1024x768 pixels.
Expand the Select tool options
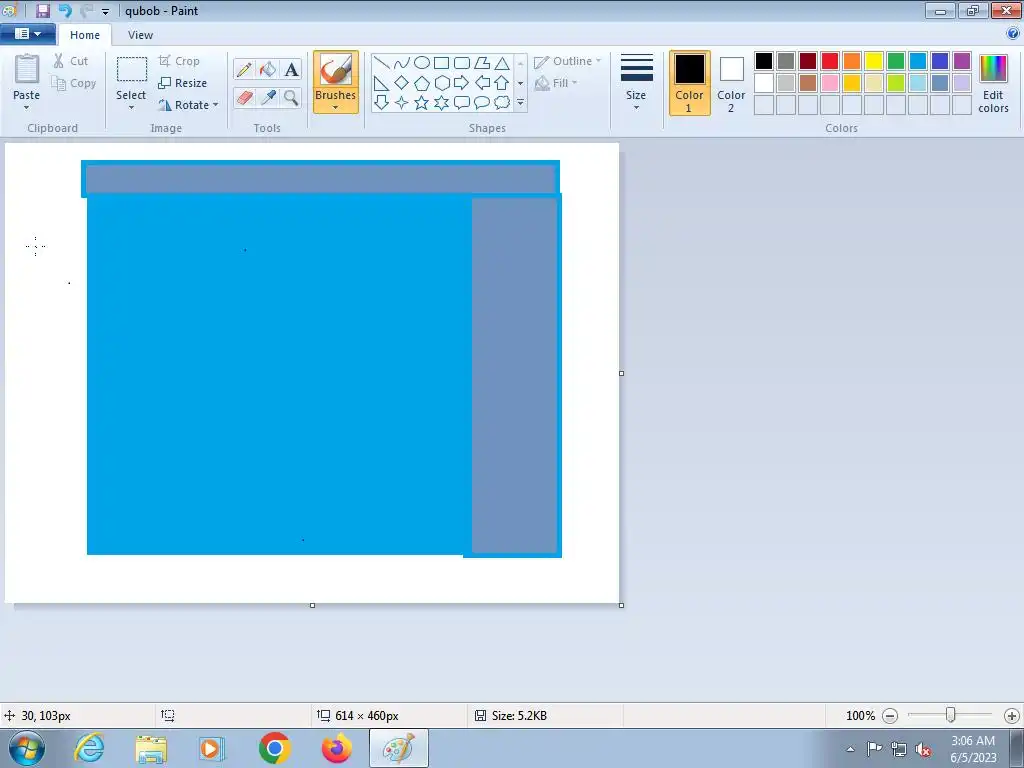pos(131,108)
